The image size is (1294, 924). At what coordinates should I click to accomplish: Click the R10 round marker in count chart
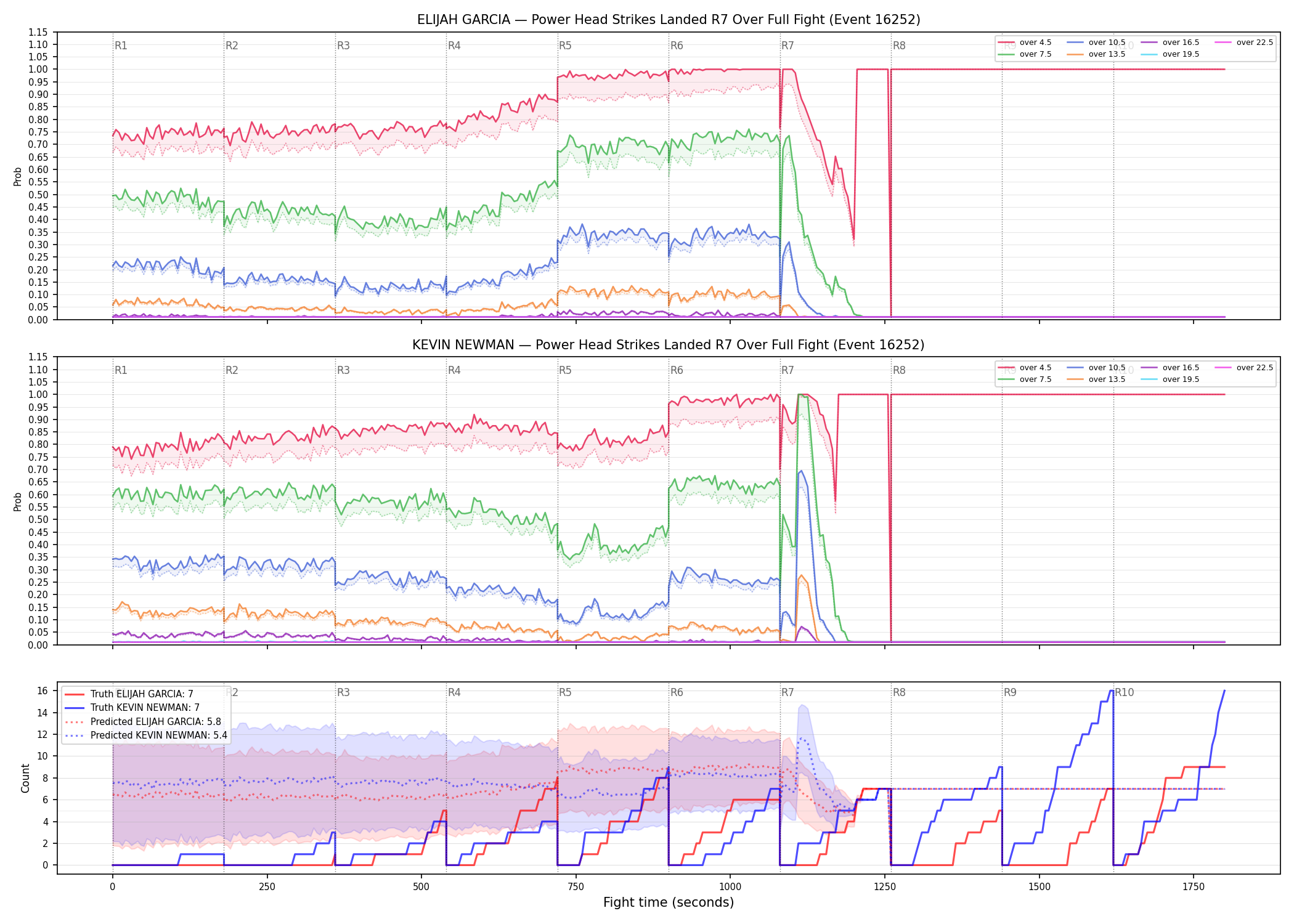(1124, 692)
